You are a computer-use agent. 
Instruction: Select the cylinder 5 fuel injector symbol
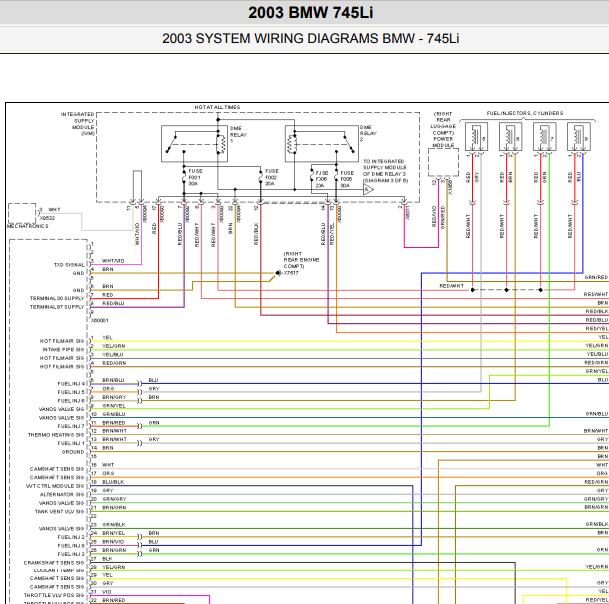tap(477, 137)
